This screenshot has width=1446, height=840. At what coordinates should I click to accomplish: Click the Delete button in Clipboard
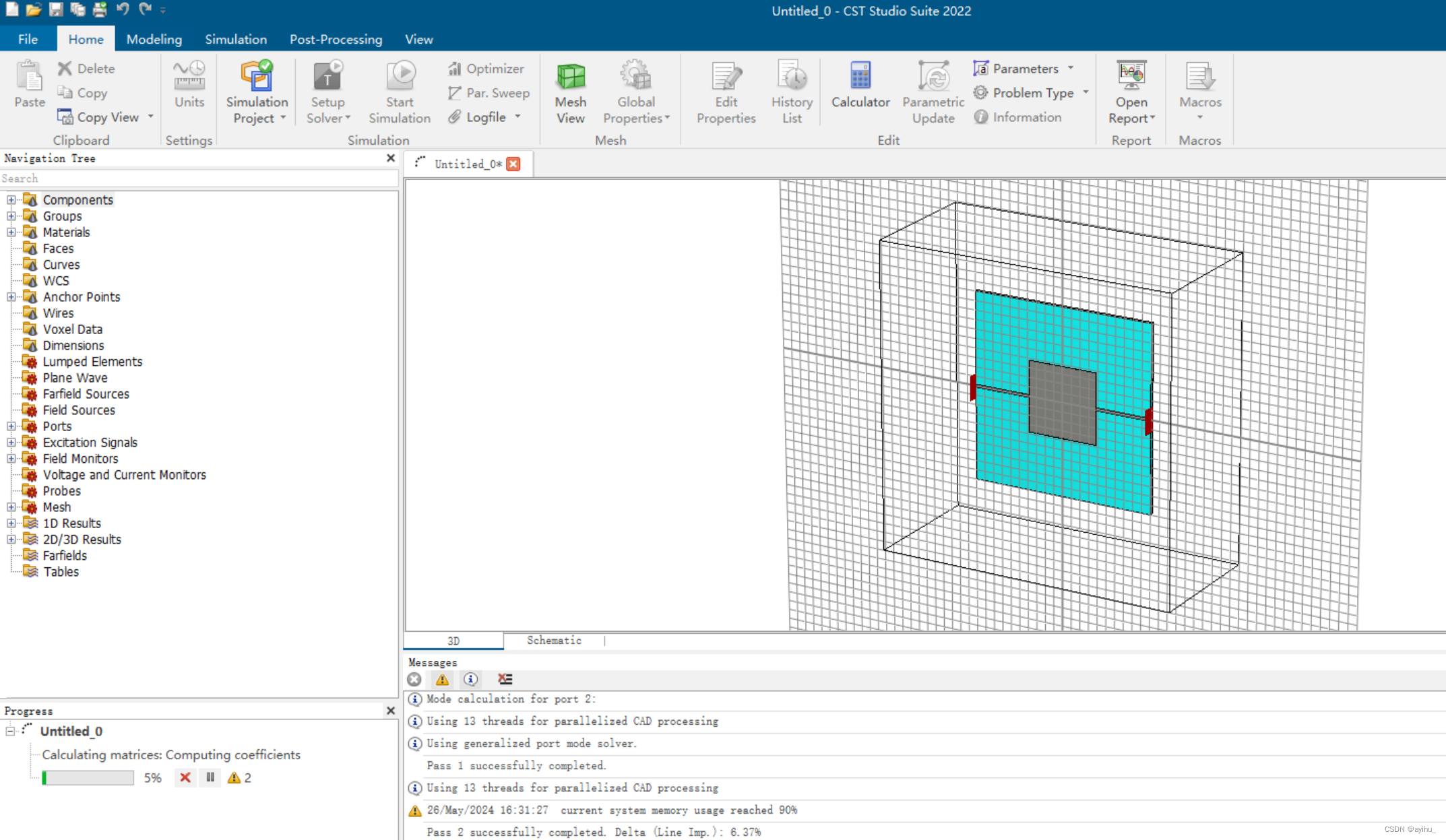tap(86, 69)
